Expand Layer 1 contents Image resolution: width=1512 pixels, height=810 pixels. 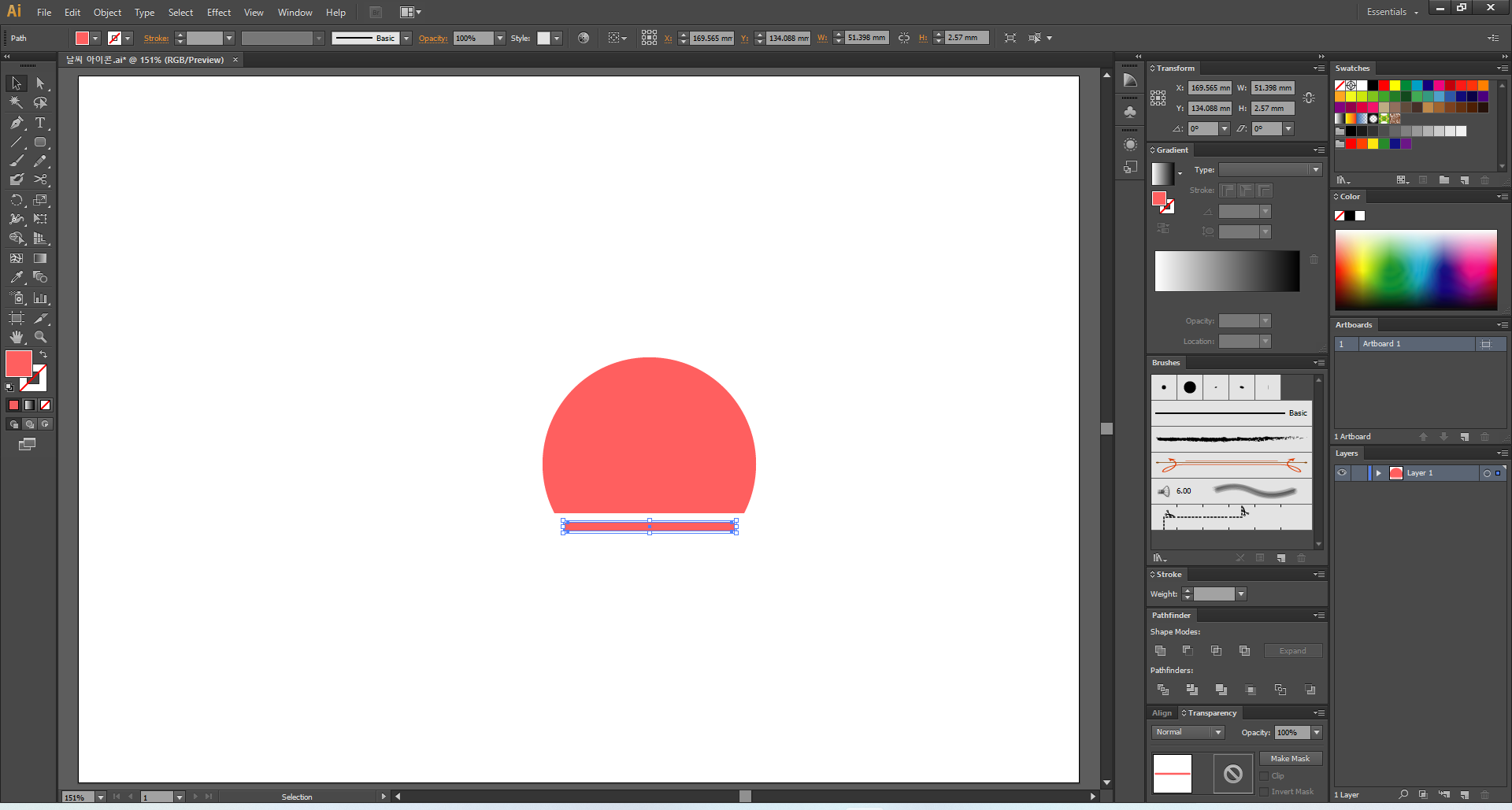coord(1378,473)
